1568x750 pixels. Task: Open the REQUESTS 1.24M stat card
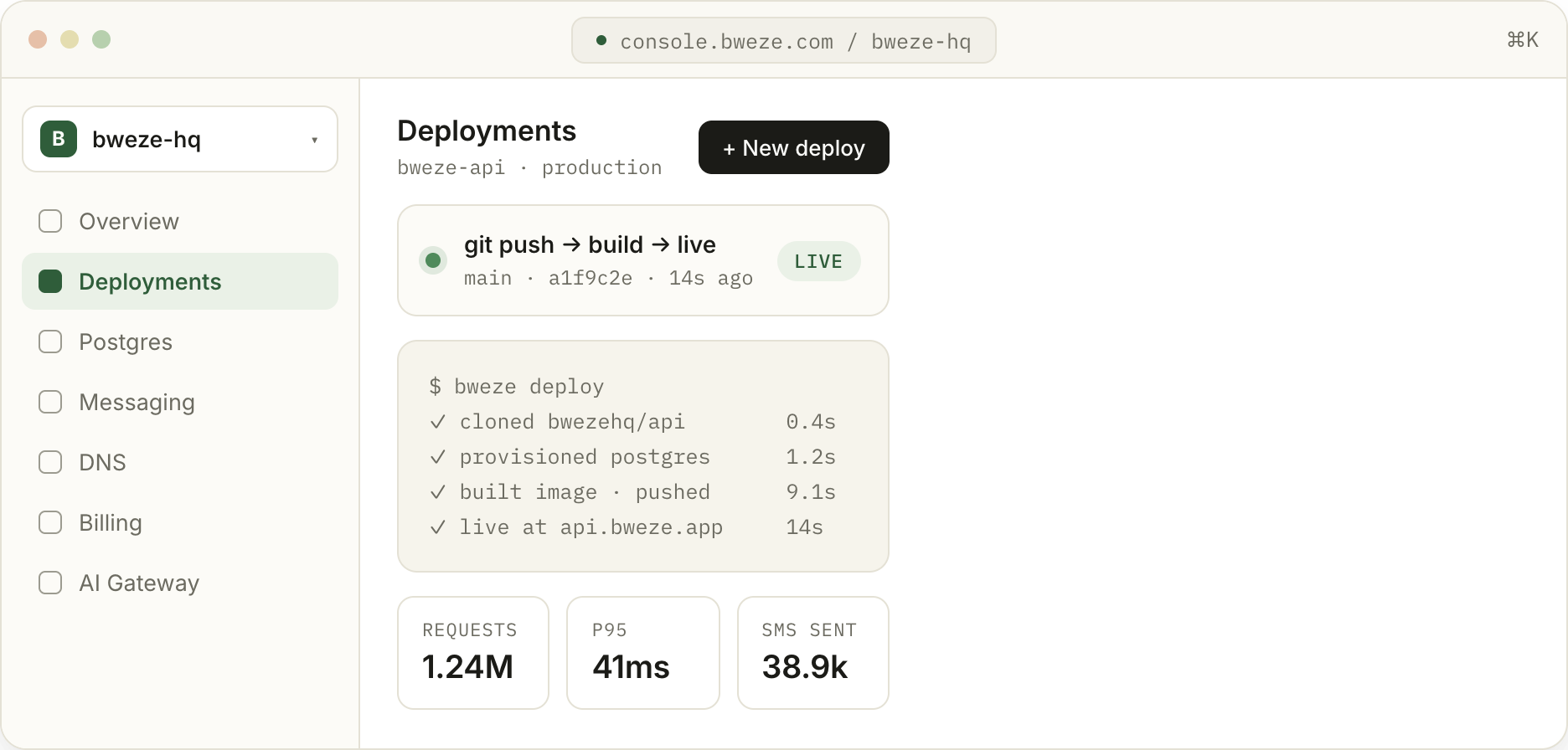pos(473,653)
